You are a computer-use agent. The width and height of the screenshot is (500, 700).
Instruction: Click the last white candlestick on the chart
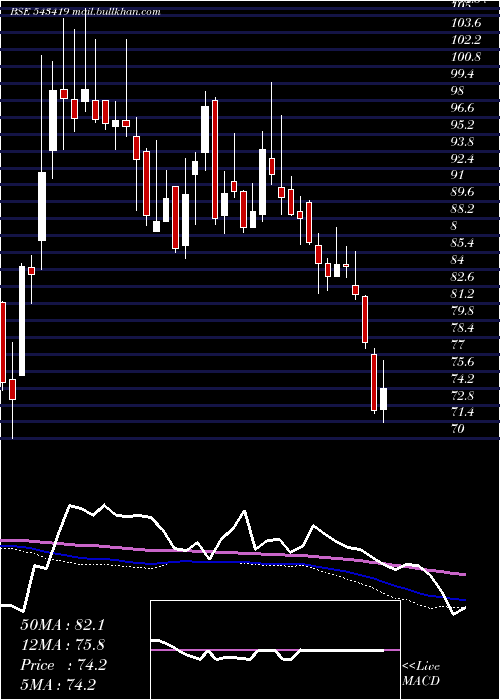pos(383,399)
